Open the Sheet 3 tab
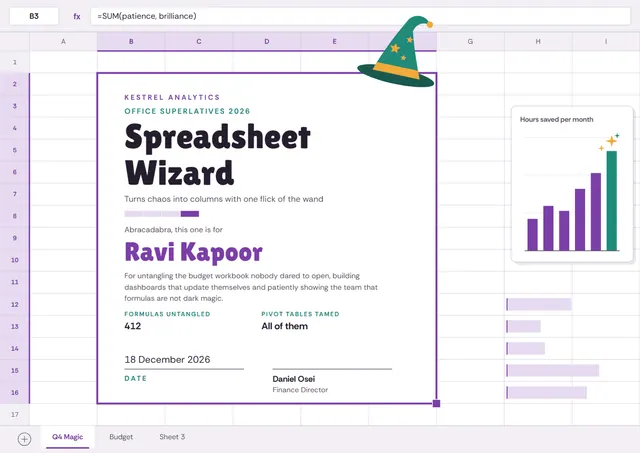 coord(172,437)
